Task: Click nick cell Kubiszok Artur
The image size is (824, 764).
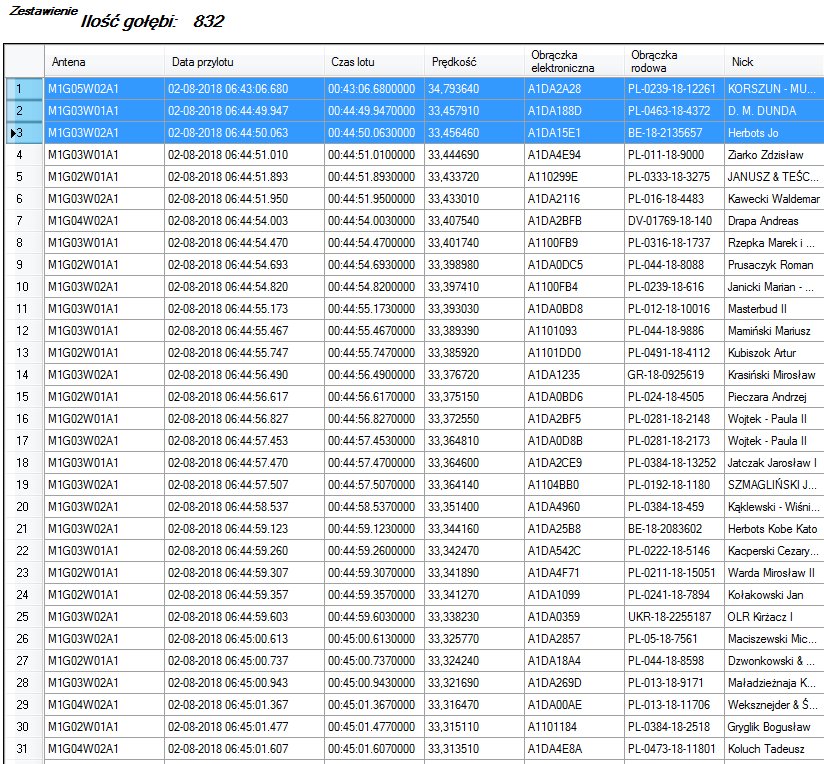Action: pyautogui.click(x=774, y=353)
